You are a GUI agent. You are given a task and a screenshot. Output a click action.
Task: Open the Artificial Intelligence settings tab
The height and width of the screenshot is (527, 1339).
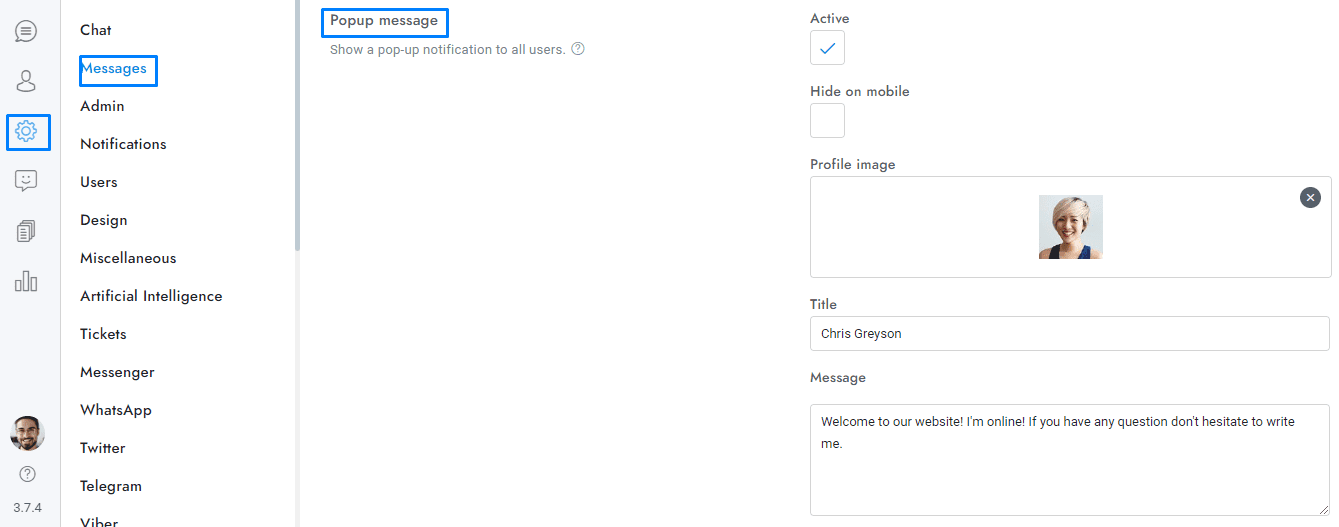coord(151,296)
